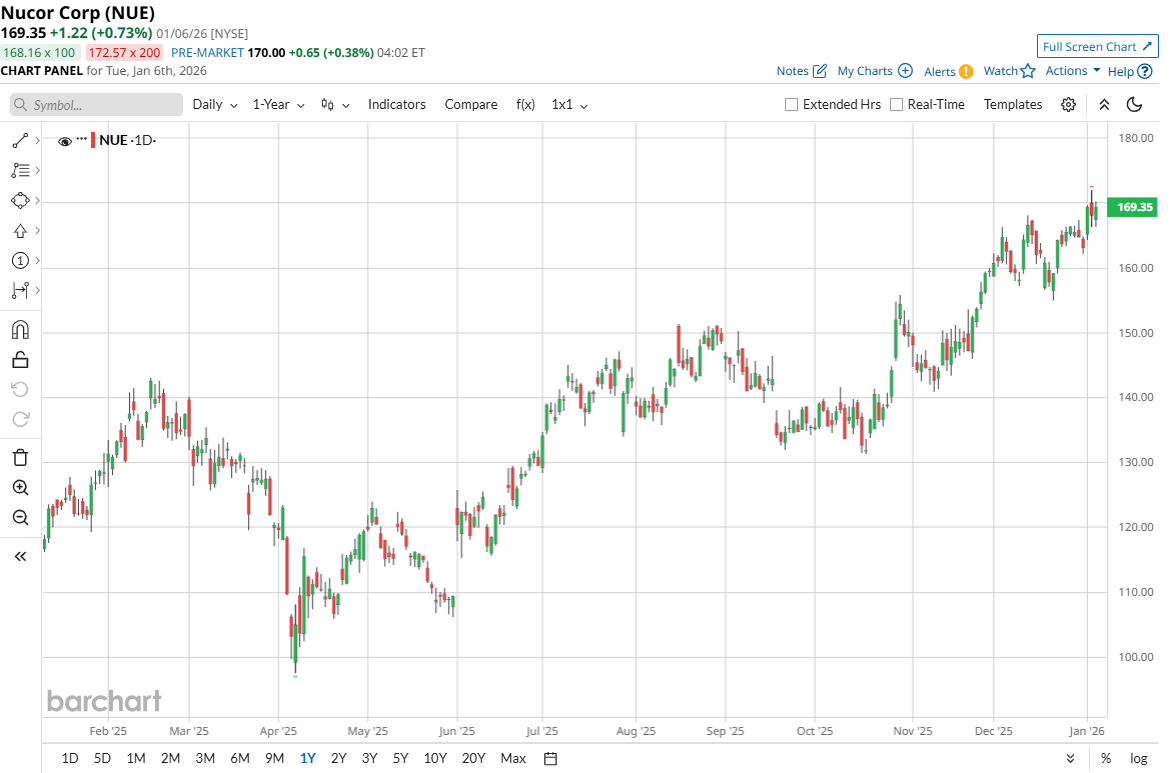This screenshot has width=1175, height=773.
Task: Expand the 1-Year period dropdown
Action: 278,105
